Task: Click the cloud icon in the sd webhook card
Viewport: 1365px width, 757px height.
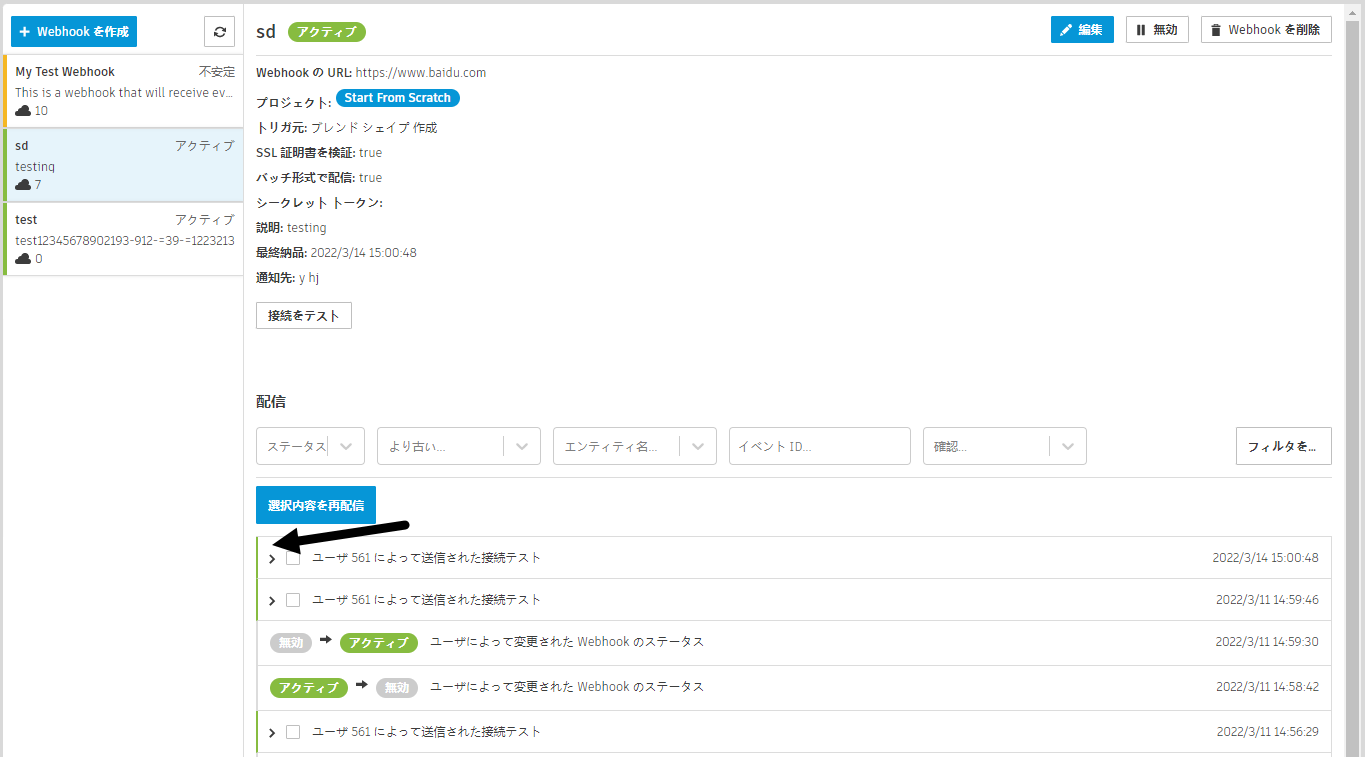Action: point(23,185)
